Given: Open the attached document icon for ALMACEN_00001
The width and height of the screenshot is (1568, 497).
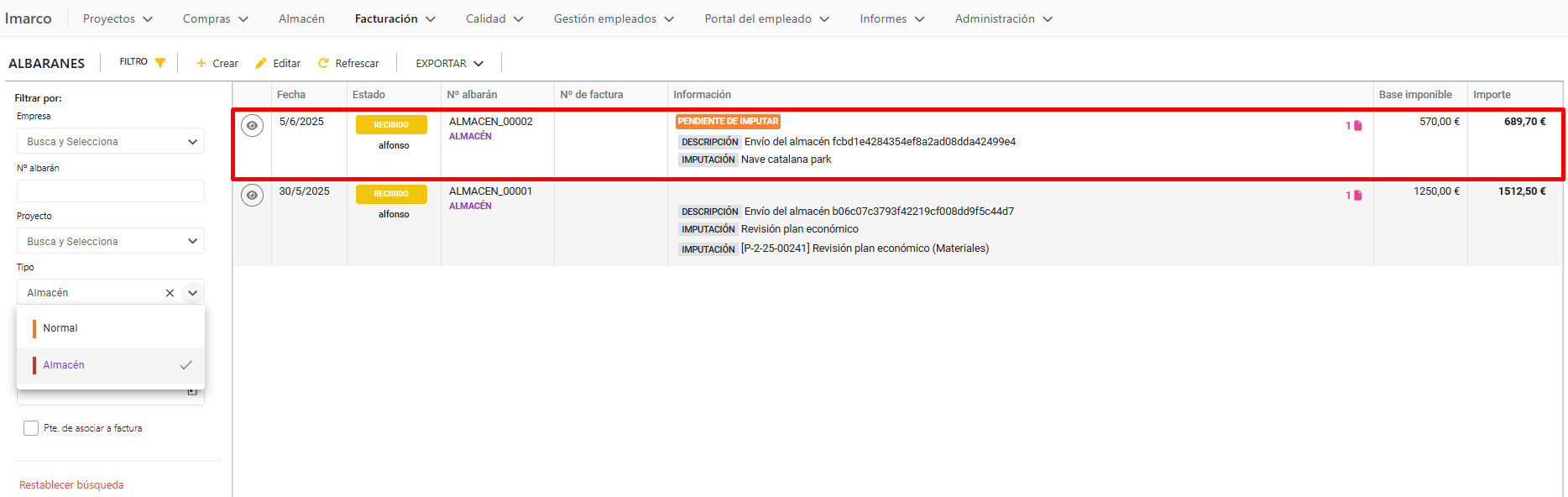Looking at the screenshot, I should [1357, 196].
